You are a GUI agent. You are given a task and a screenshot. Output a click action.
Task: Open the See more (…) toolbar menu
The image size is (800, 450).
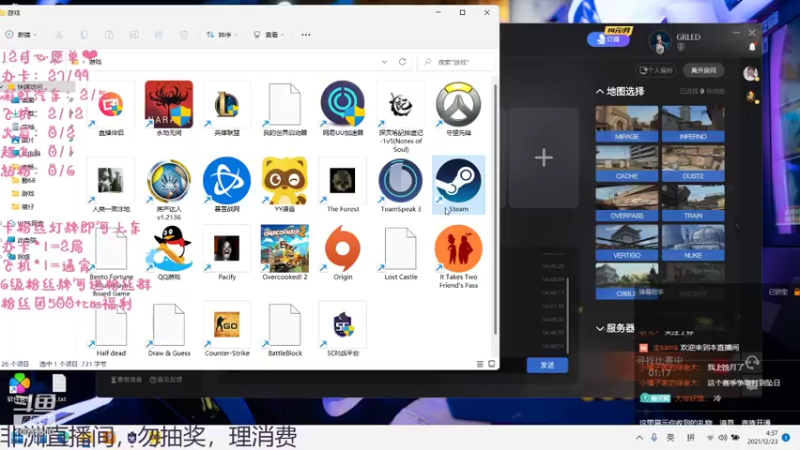[x=306, y=35]
